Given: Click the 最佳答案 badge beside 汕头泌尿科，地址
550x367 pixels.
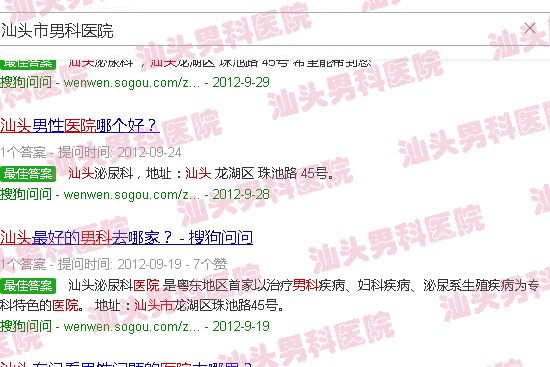Looking at the screenshot, I should coord(28,174).
